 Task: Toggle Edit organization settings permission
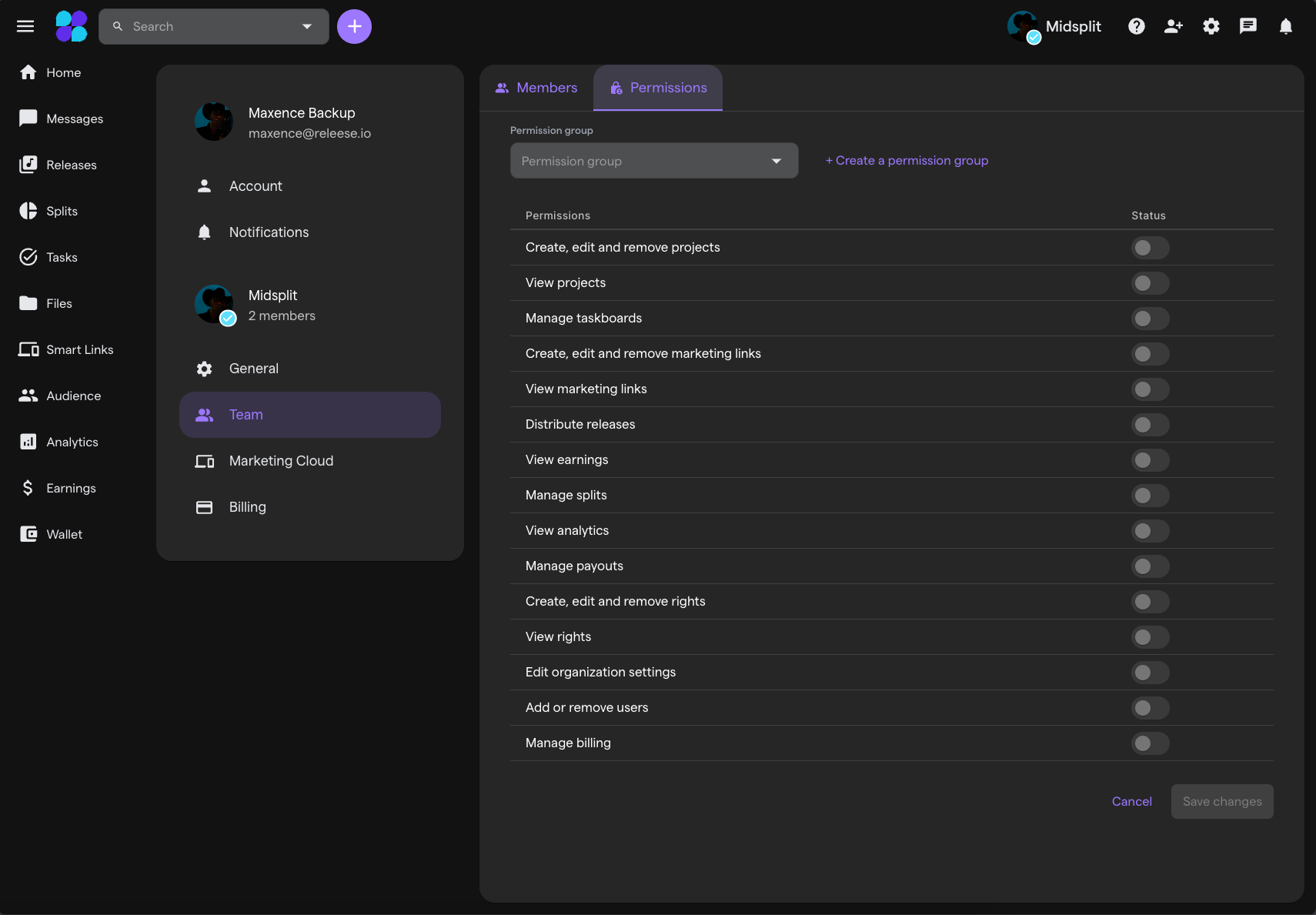(x=1150, y=673)
